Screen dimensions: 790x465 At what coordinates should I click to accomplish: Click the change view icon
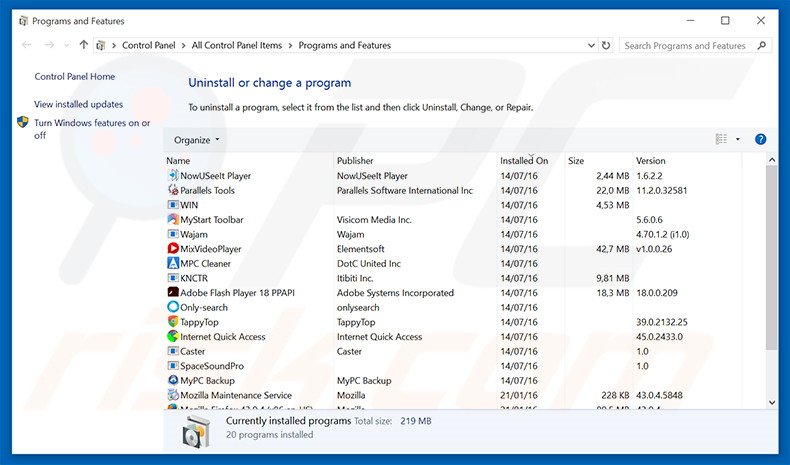click(x=722, y=140)
